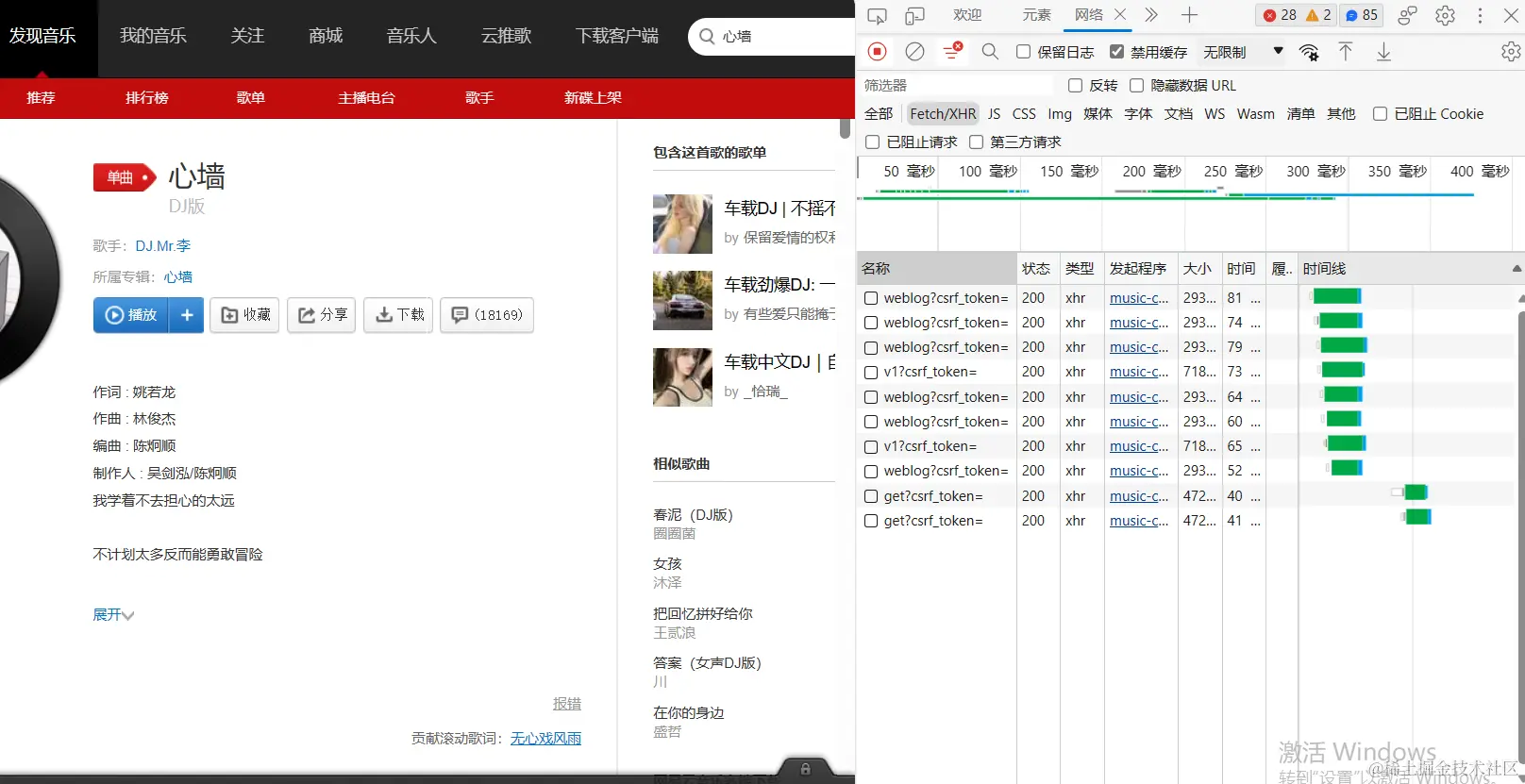
Task: Tick the 隐藏数据 URL checkbox
Action: [x=1136, y=85]
